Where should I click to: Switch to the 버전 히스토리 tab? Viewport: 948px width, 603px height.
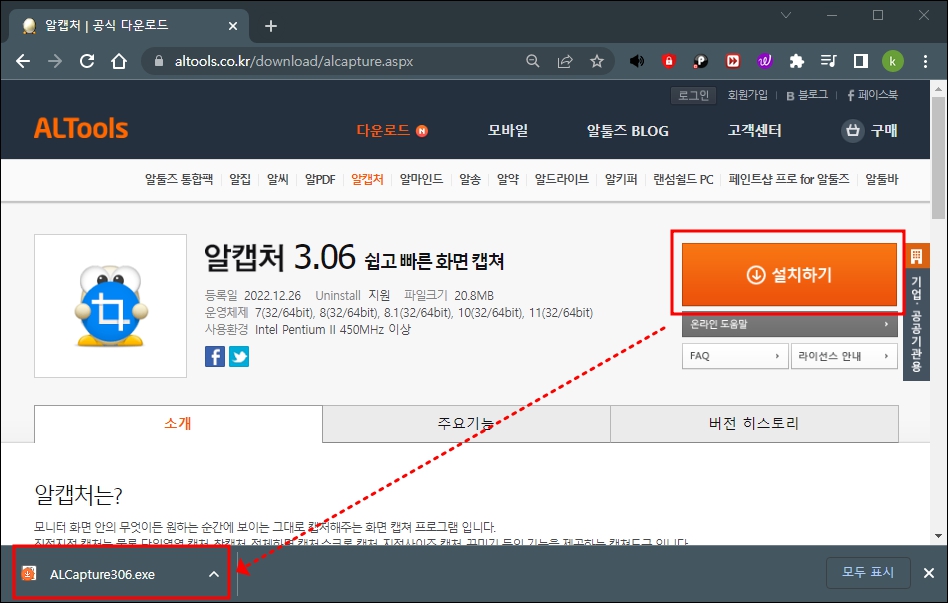point(754,424)
